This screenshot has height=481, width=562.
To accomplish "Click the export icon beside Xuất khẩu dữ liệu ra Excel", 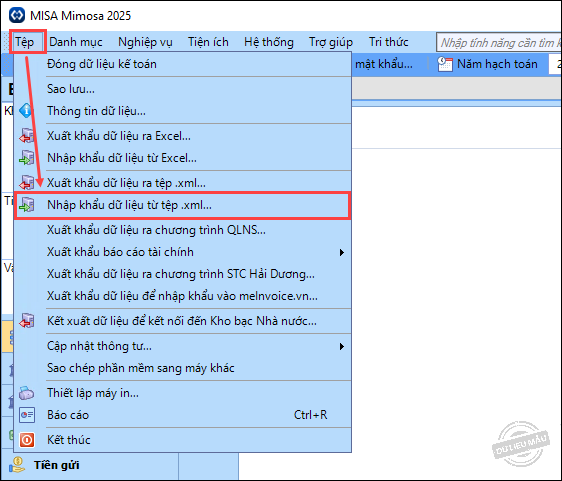I will pos(27,136).
